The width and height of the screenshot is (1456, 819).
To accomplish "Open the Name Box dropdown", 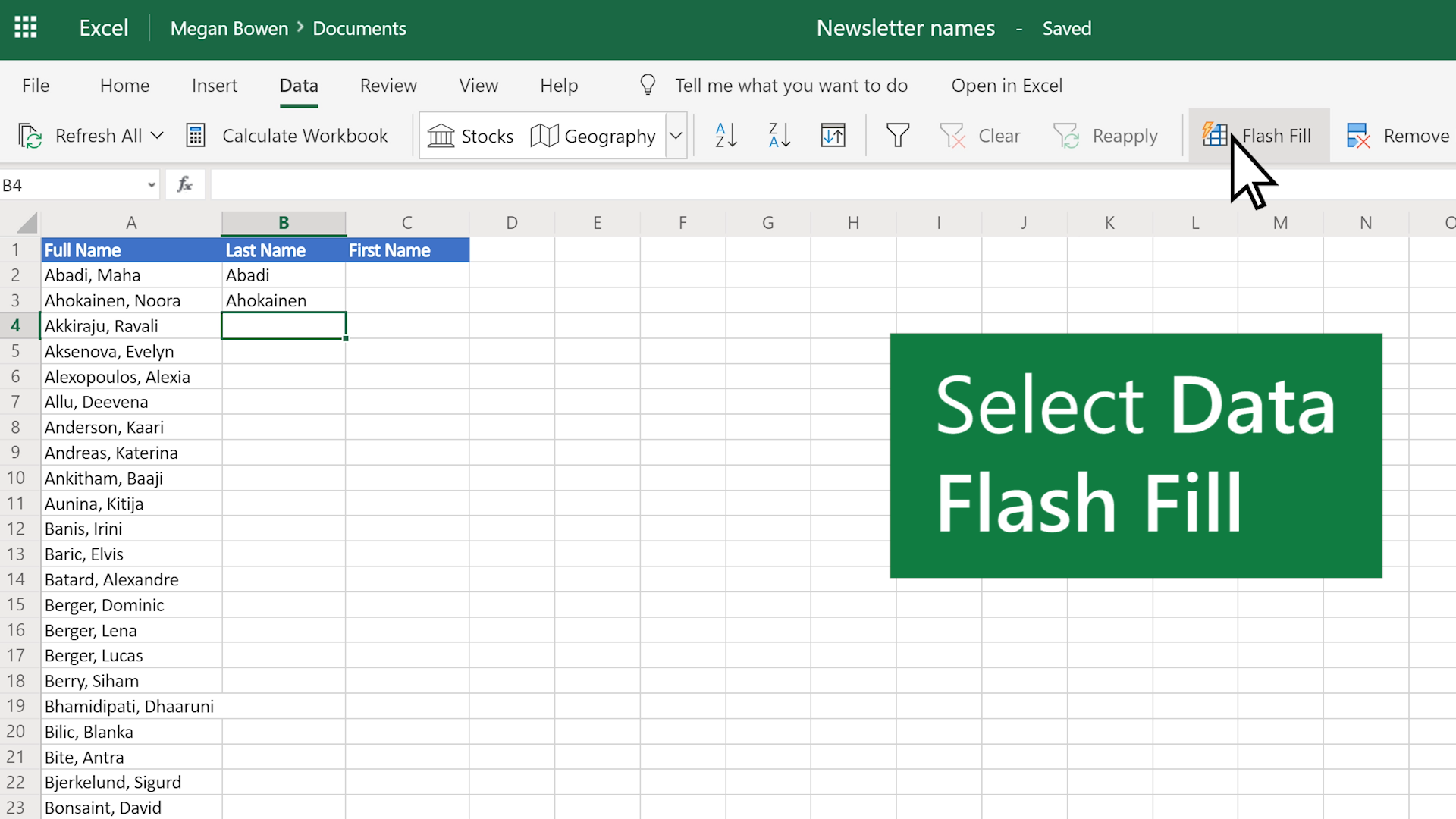I will (149, 184).
